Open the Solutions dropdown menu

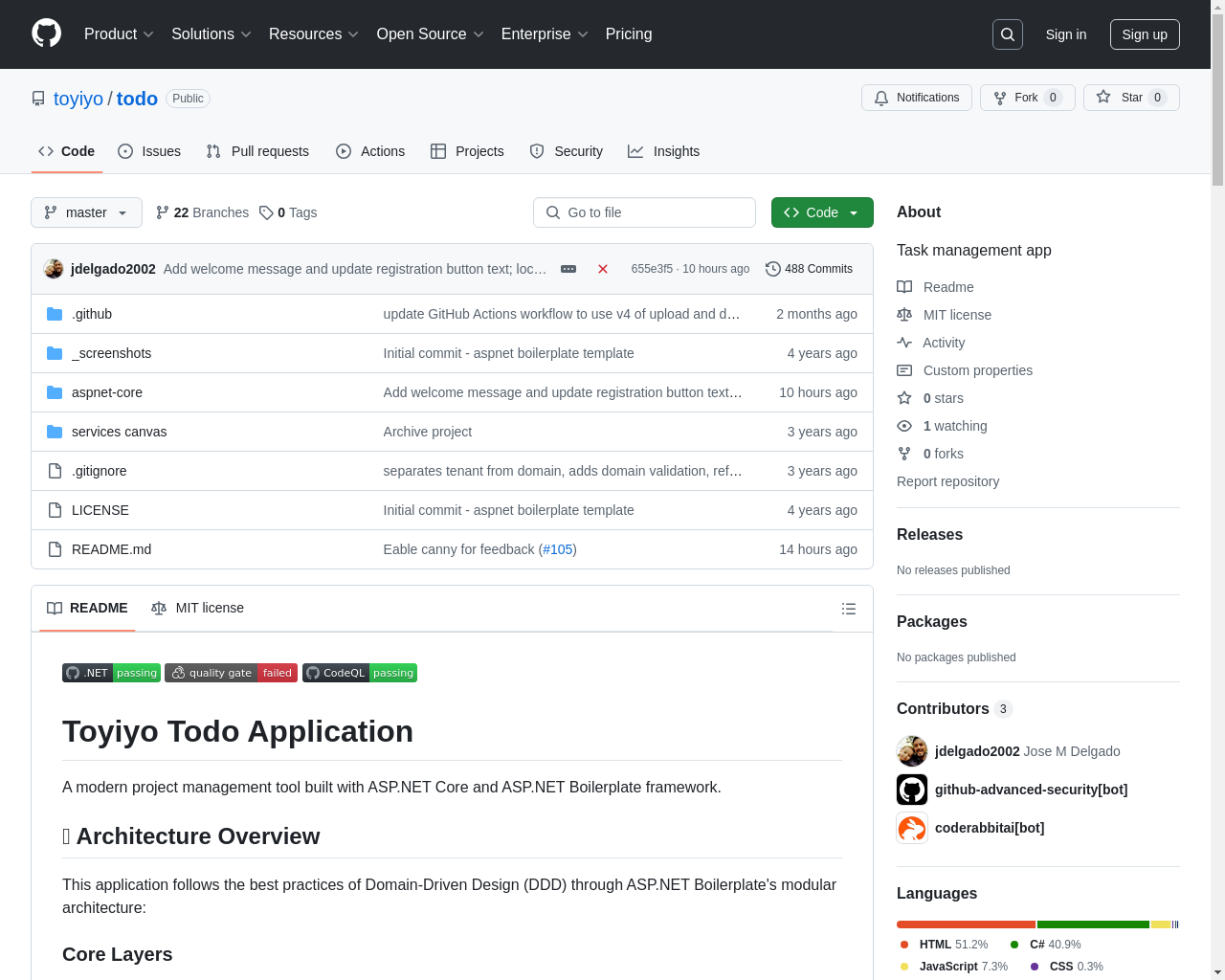point(212,34)
